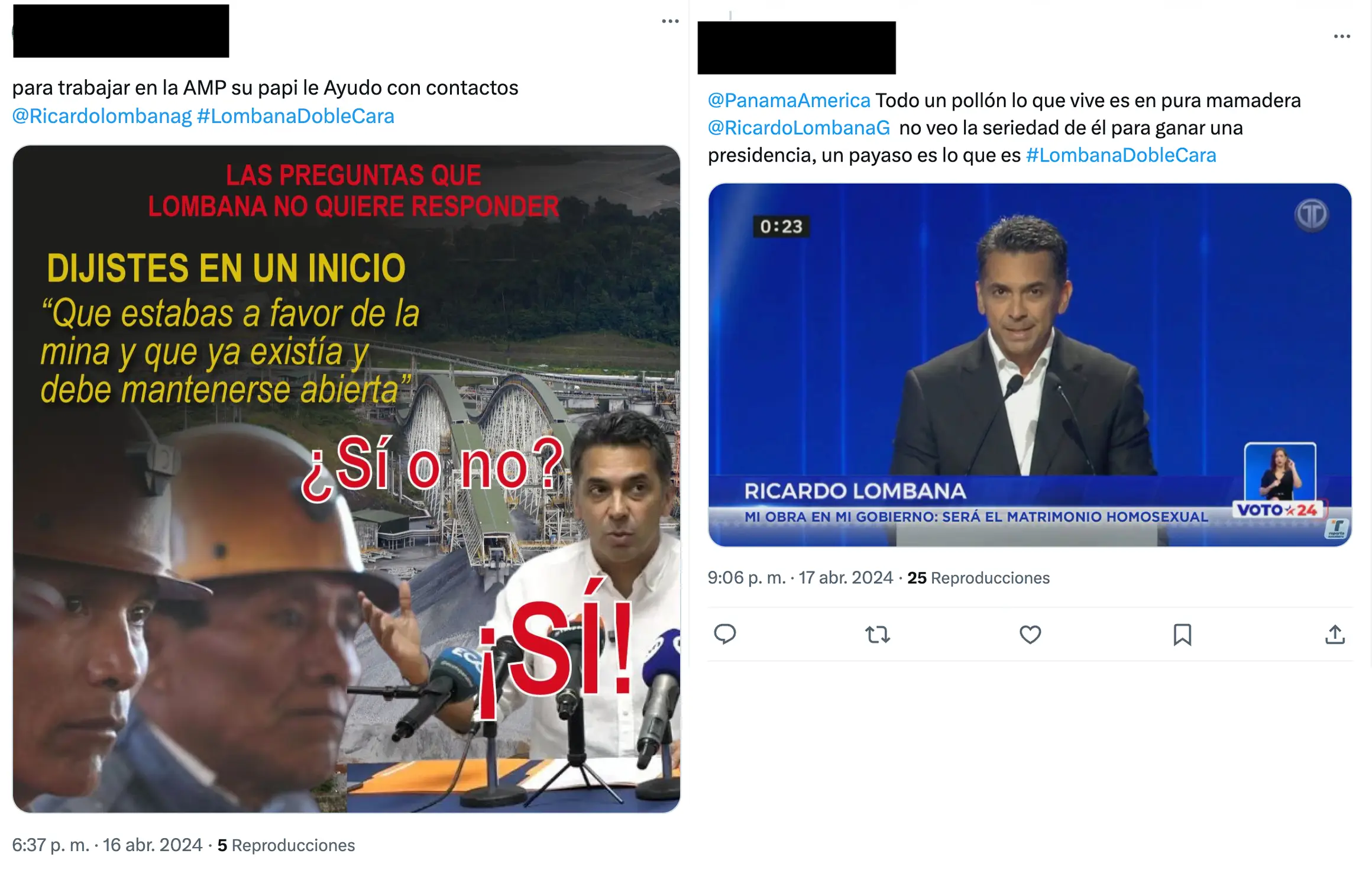The width and height of the screenshot is (1372, 873).
Task: Bookmark the tweet about Ricardo Lombana
Action: click(x=1182, y=635)
